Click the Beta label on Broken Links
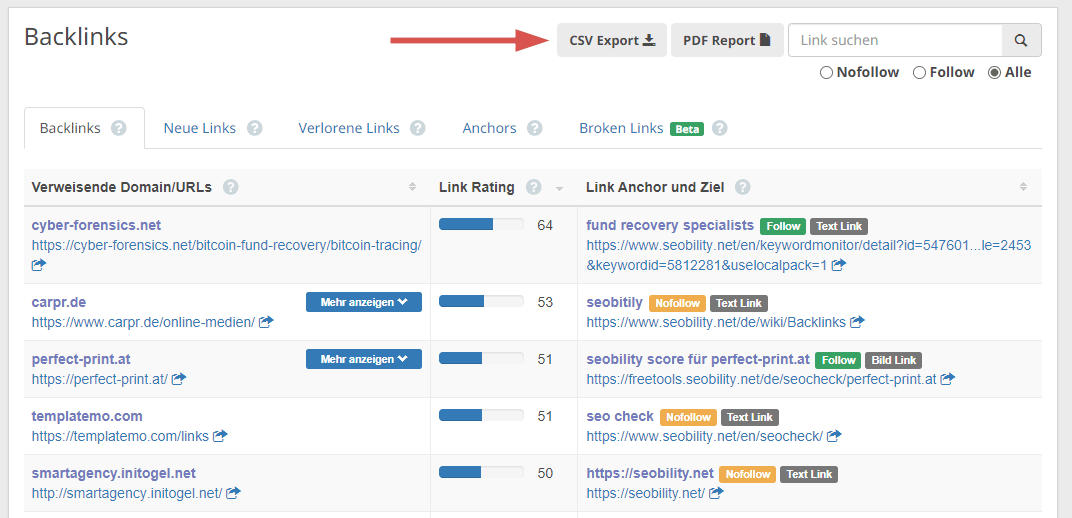Viewport: 1072px width, 518px height. point(687,128)
